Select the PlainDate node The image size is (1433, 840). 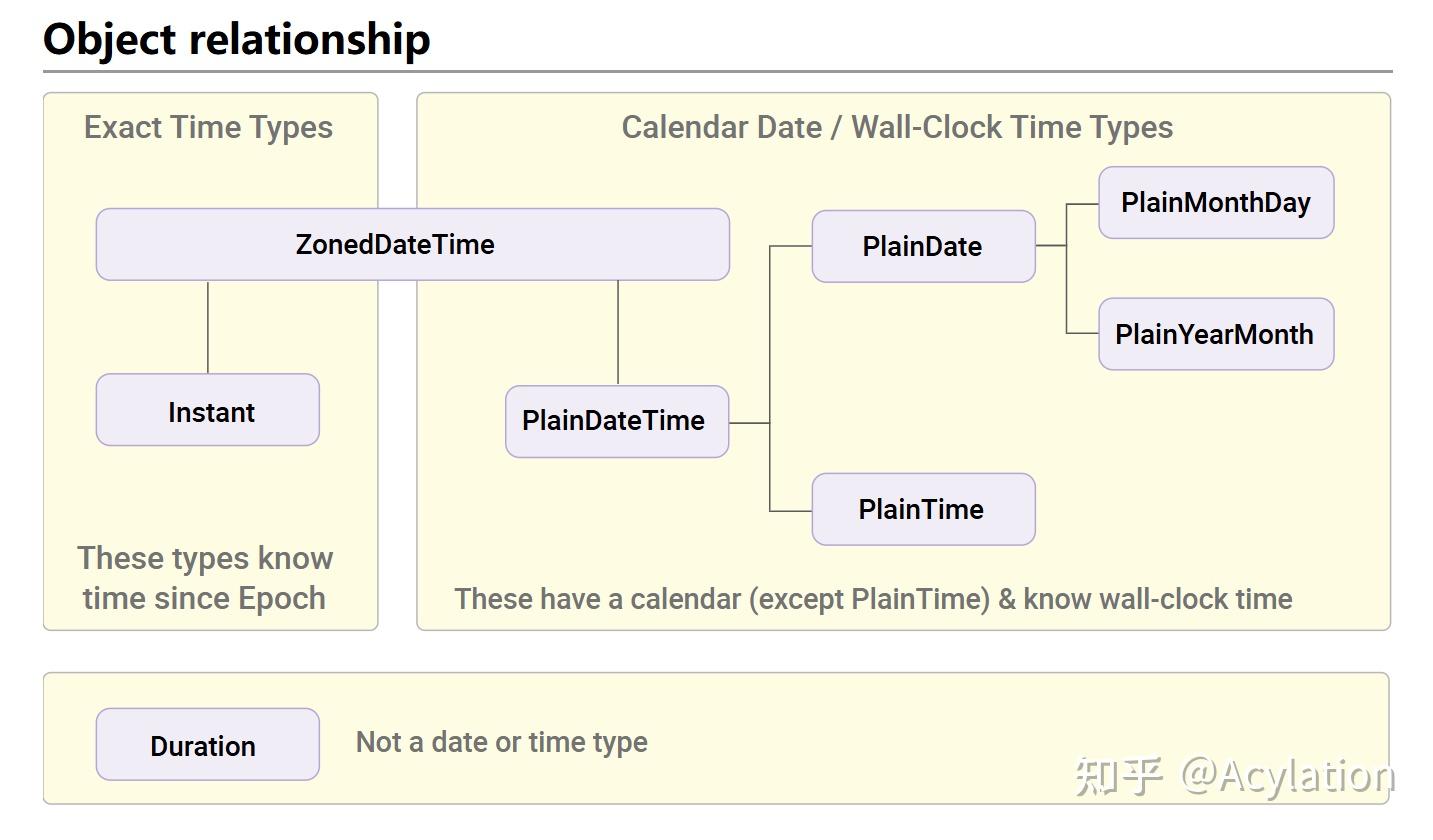(923, 246)
